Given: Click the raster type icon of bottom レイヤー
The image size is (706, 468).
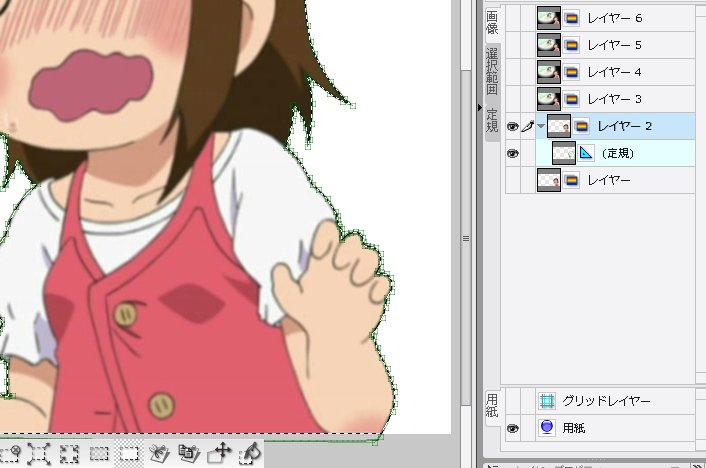Looking at the screenshot, I should click(571, 181).
